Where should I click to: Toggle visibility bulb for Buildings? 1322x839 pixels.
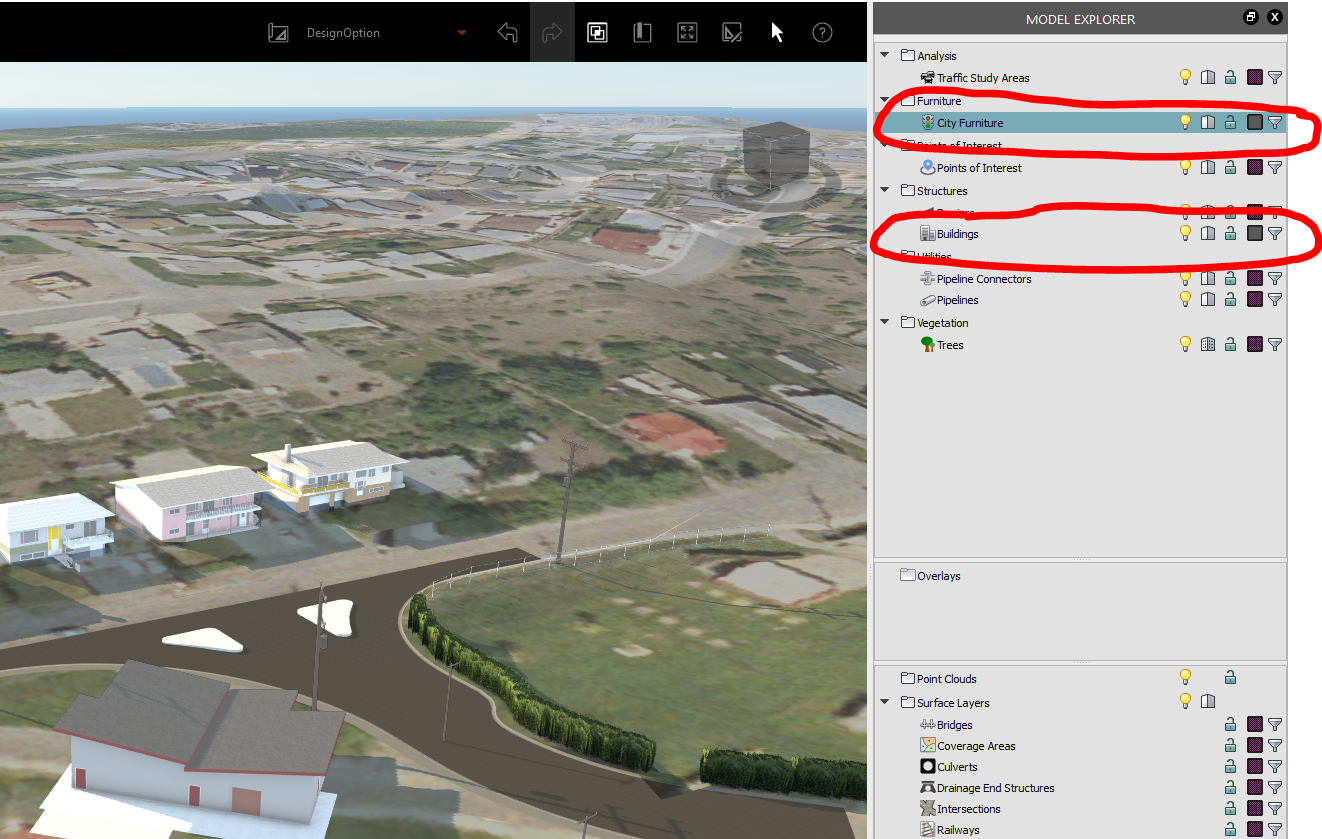(x=1185, y=233)
